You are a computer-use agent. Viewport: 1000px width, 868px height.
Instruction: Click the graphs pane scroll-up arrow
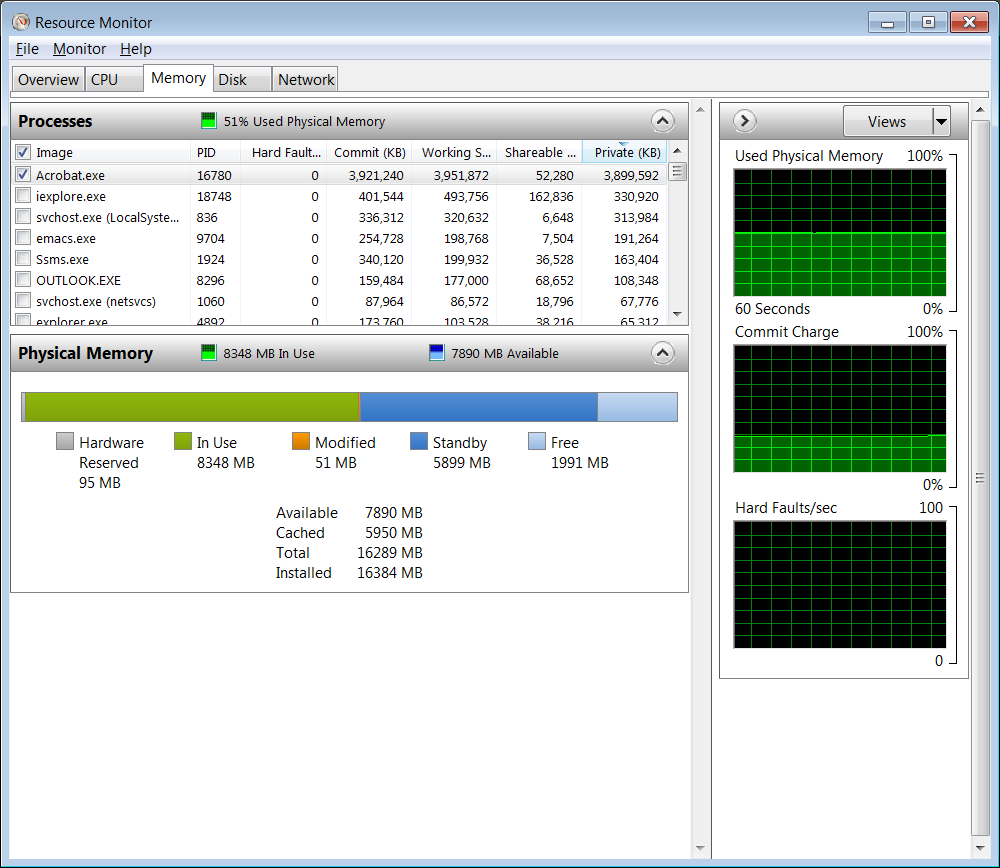(980, 110)
